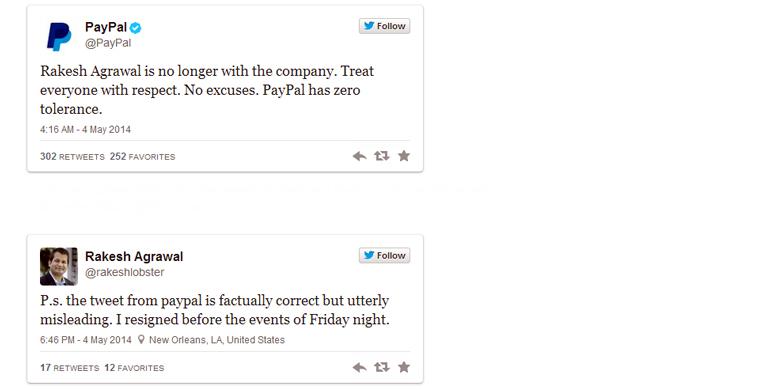Follow the PayPal account

click(385, 26)
